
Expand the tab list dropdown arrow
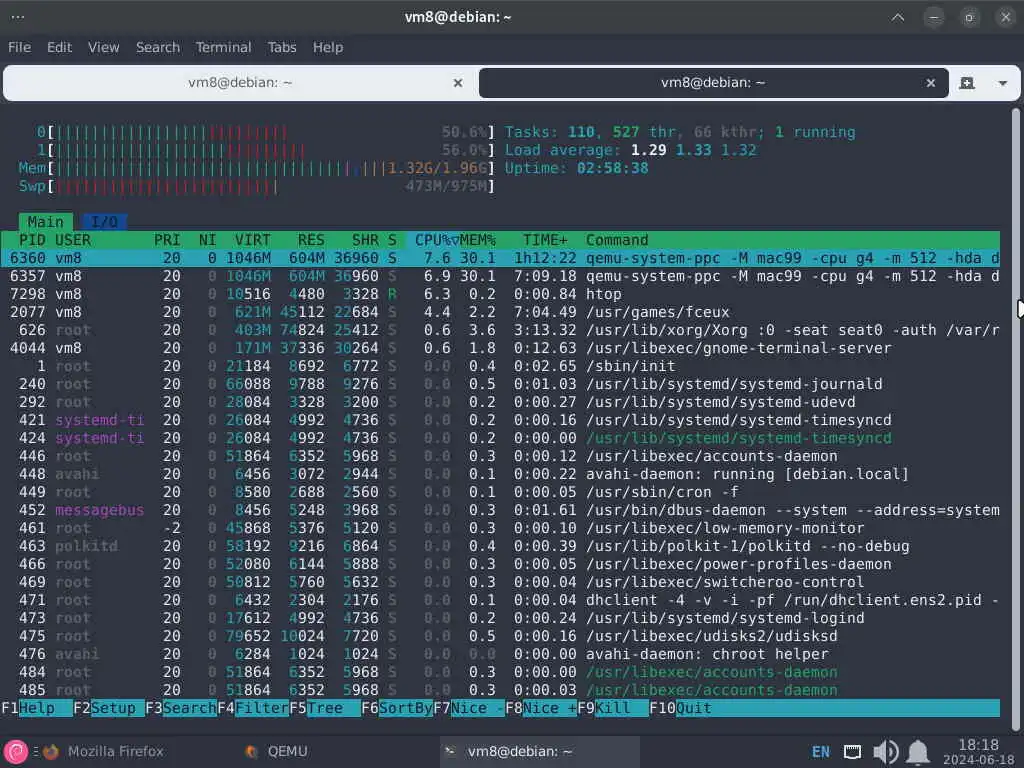point(1002,84)
